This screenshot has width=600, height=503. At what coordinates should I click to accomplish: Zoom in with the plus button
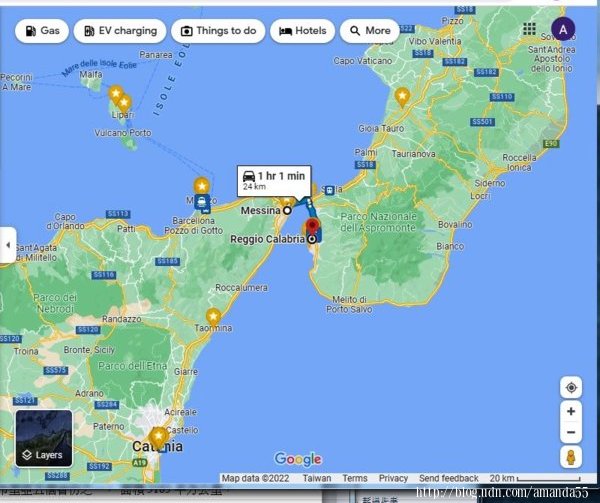click(x=570, y=412)
